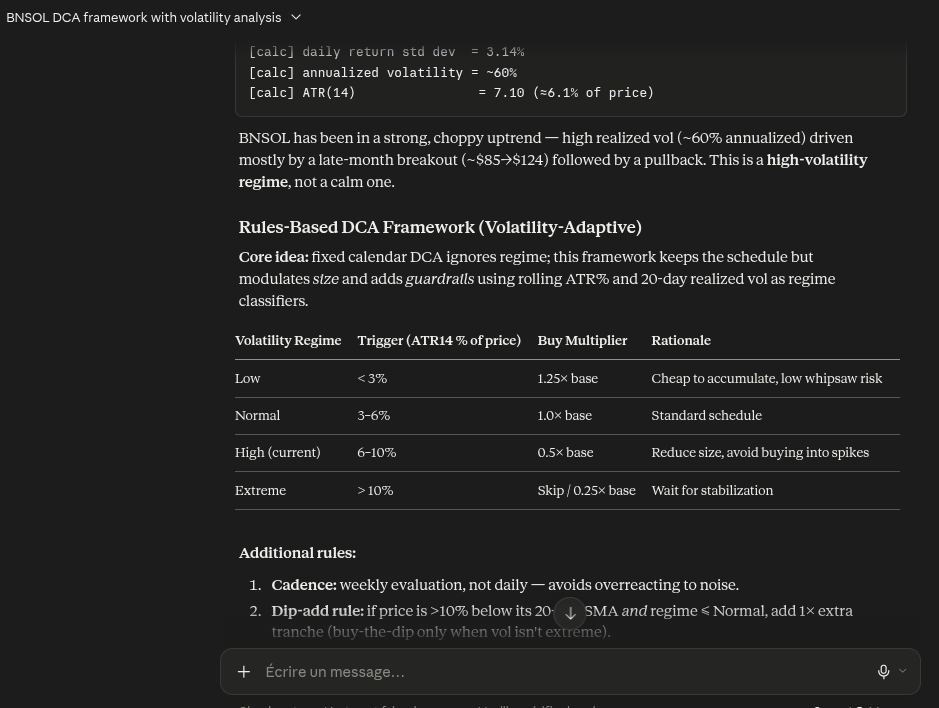Click the 'Volatility Regime' column header
This screenshot has width=939, height=708.
pos(288,340)
